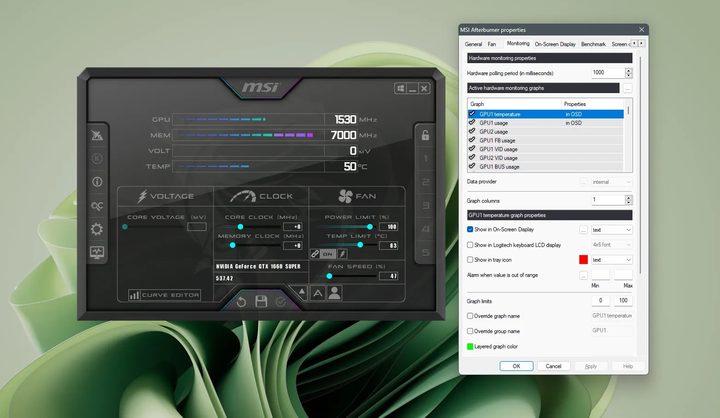Viewport: 720px width, 418px height.
Task: Click the info icon in left sidebar
Action: click(x=98, y=182)
